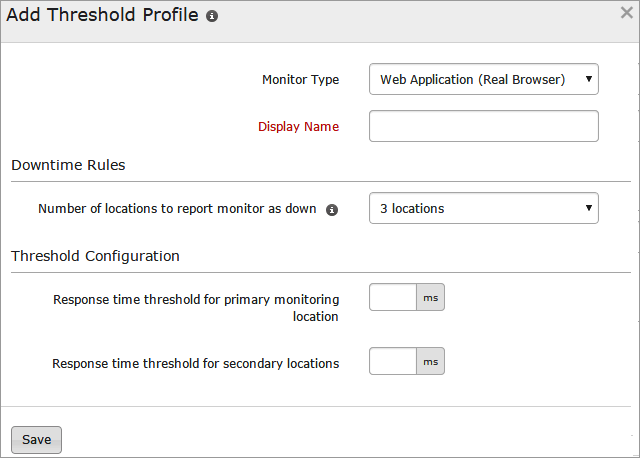
Task: Click the Monitor Type label
Action: click(x=300, y=79)
